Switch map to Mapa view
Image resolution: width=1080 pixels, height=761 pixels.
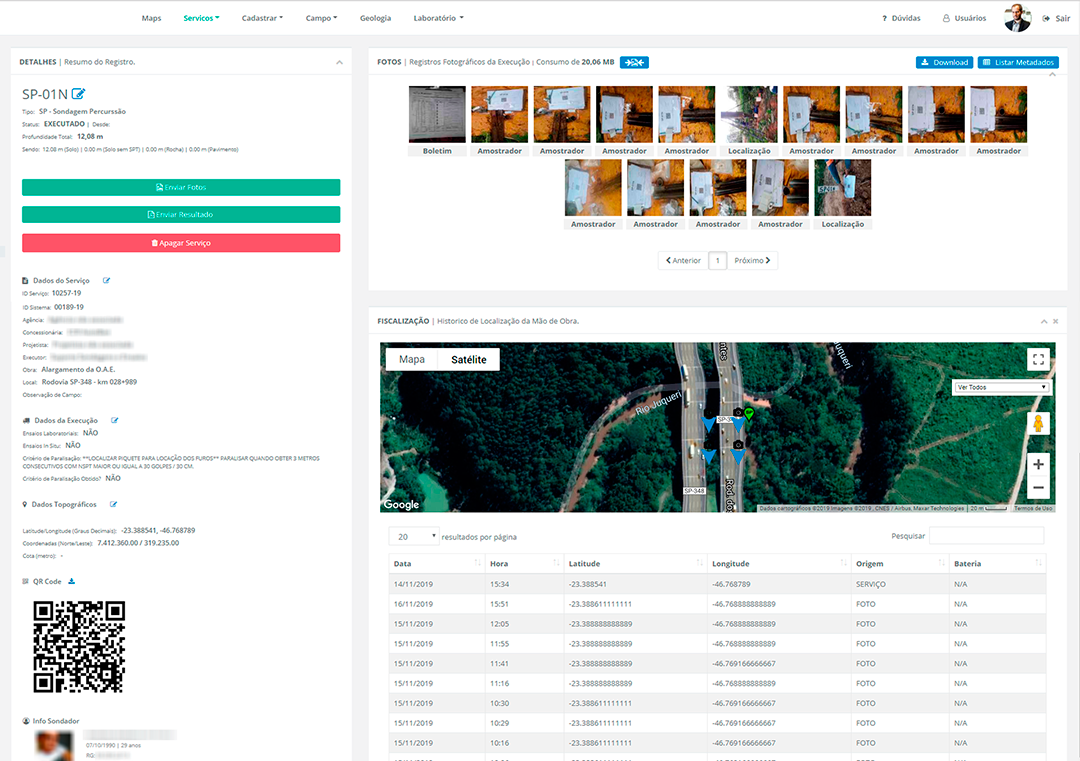(x=412, y=359)
